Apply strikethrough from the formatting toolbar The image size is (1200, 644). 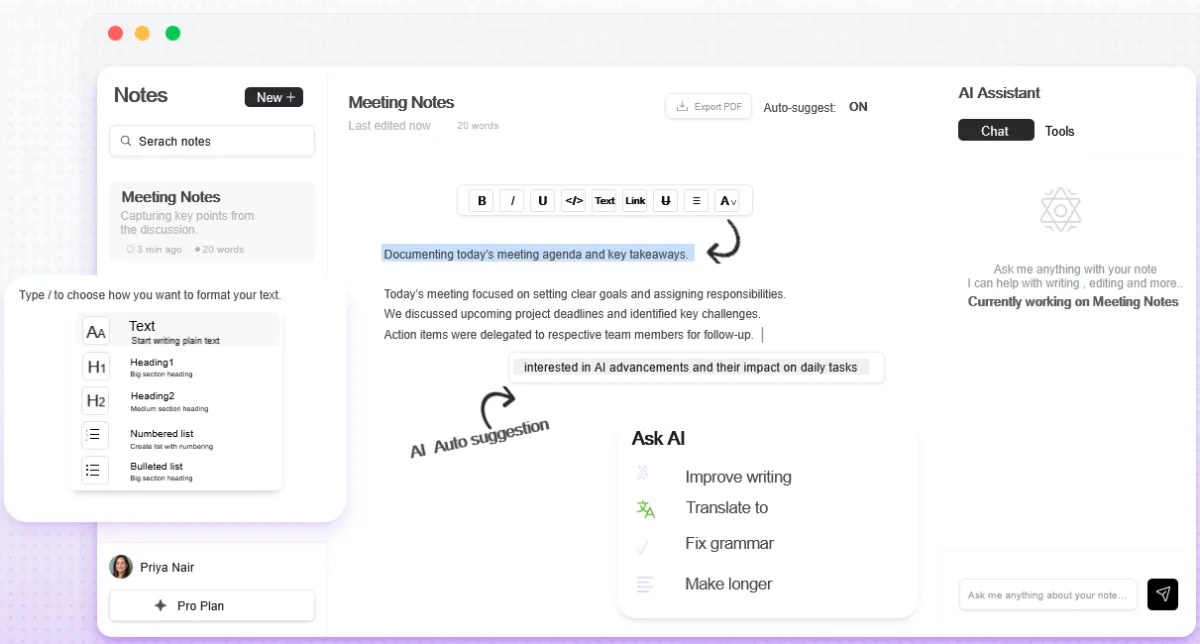[x=666, y=200]
